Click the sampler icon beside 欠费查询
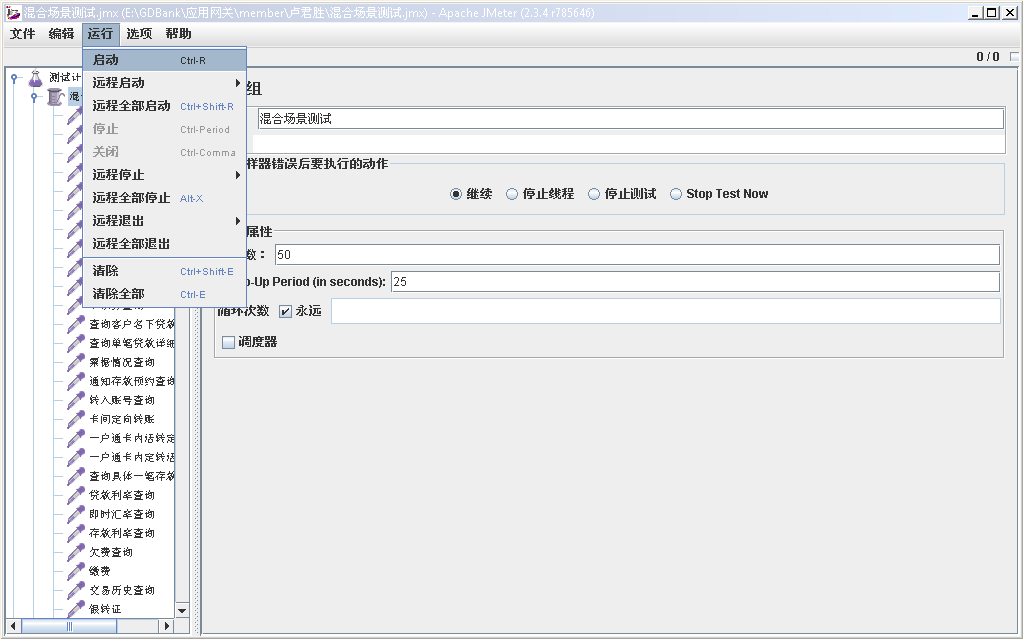 coord(76,552)
